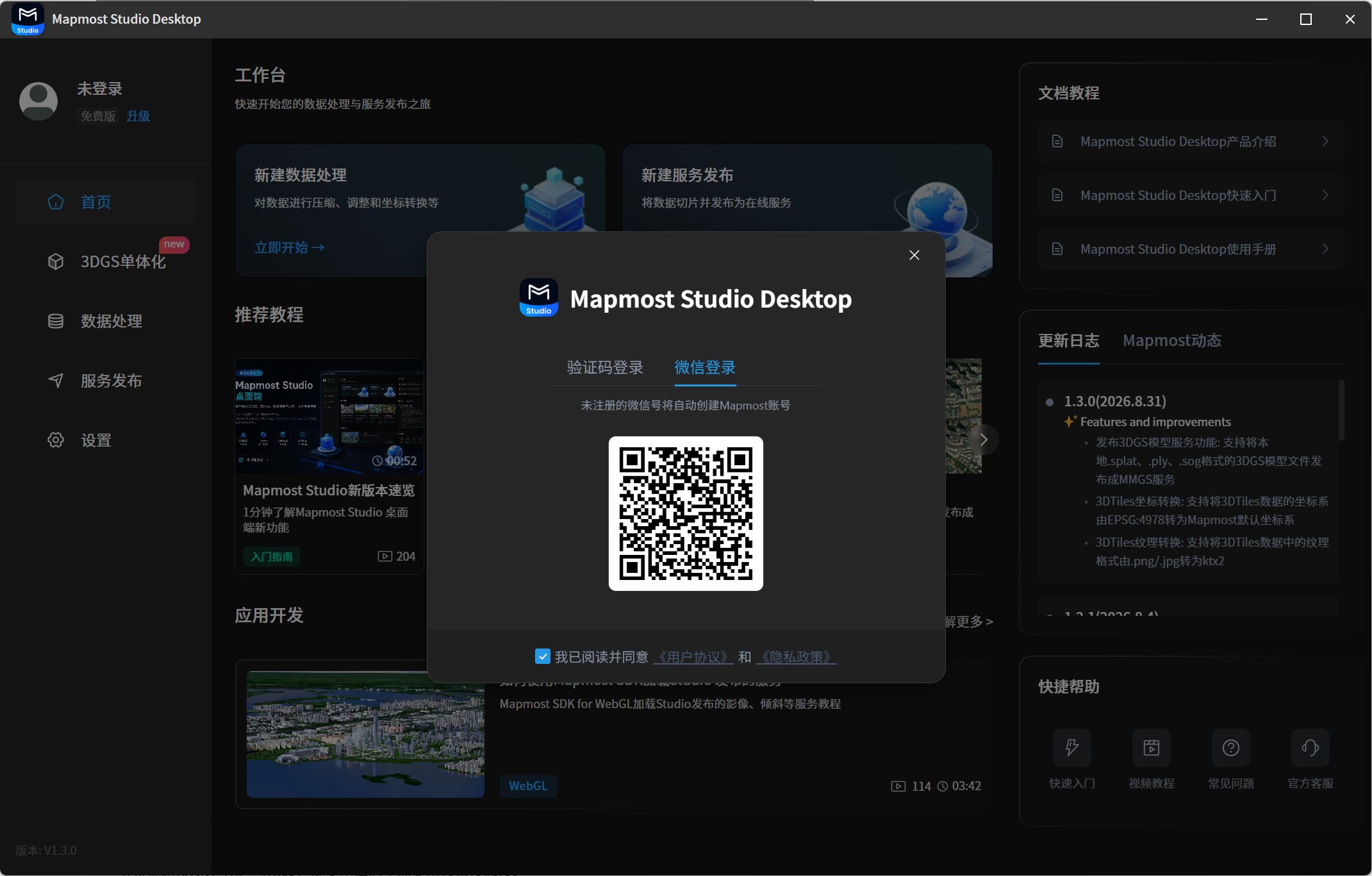Click 立即开始 under 新建数据处理
The width and height of the screenshot is (1372, 876).
290,247
